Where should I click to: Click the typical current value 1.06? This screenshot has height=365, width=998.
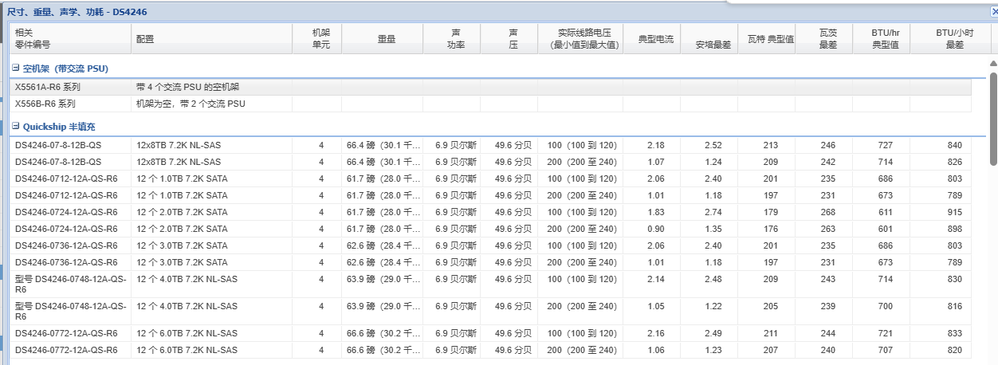click(656, 350)
